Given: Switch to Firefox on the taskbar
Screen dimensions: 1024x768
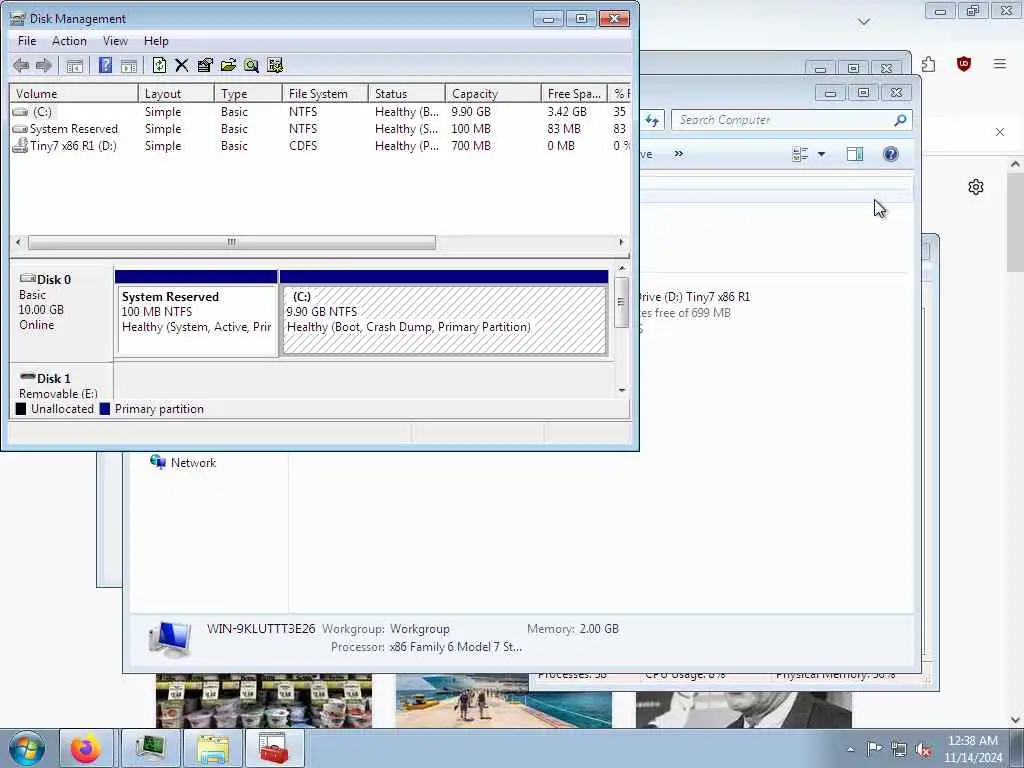Looking at the screenshot, I should (86, 749).
